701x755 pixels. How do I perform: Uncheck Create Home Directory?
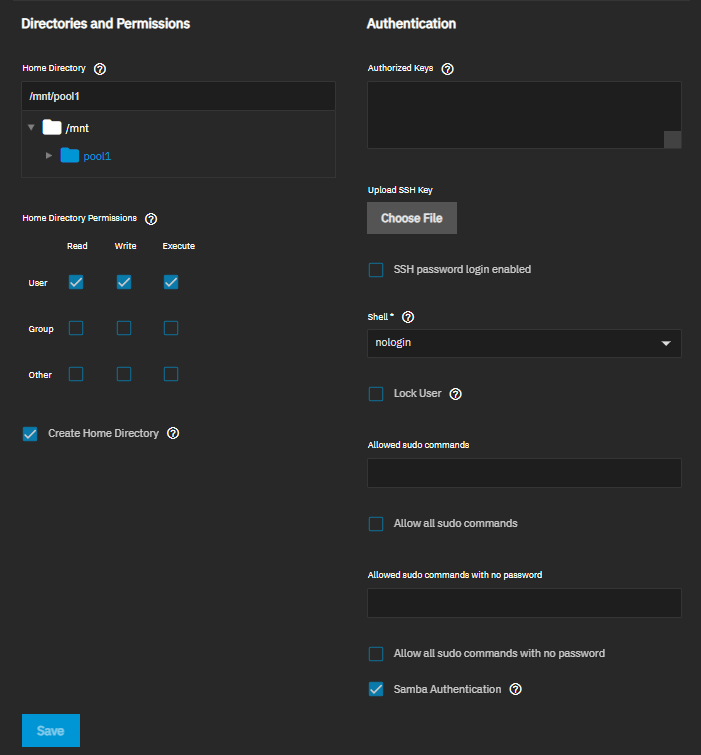[30, 434]
